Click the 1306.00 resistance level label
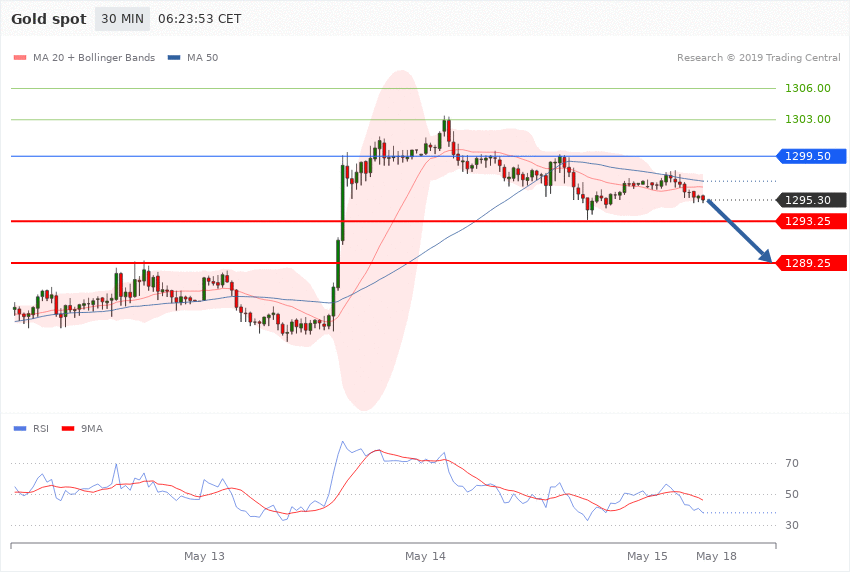This screenshot has height=576, width=850. [808, 88]
